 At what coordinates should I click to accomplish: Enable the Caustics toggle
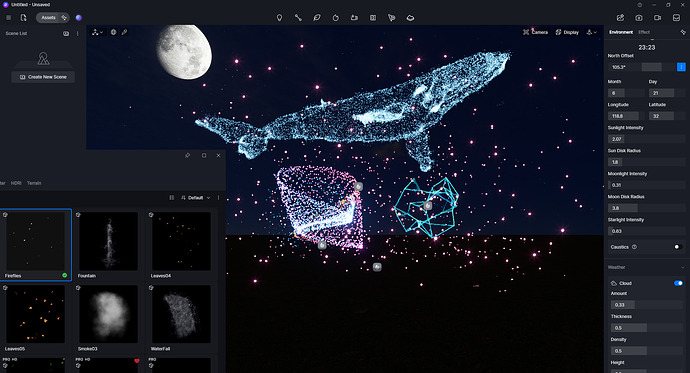[678, 247]
